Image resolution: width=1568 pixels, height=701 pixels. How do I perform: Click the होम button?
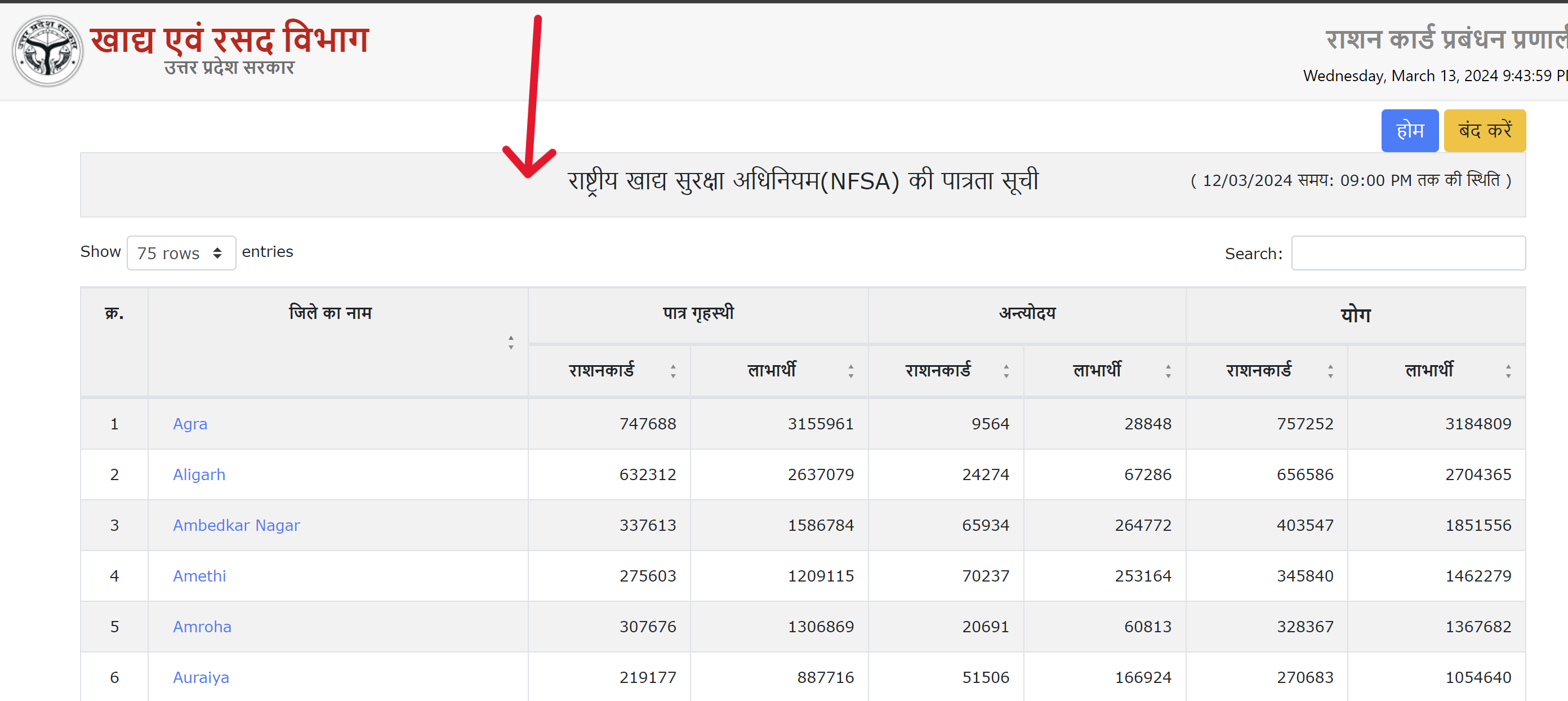1410,130
